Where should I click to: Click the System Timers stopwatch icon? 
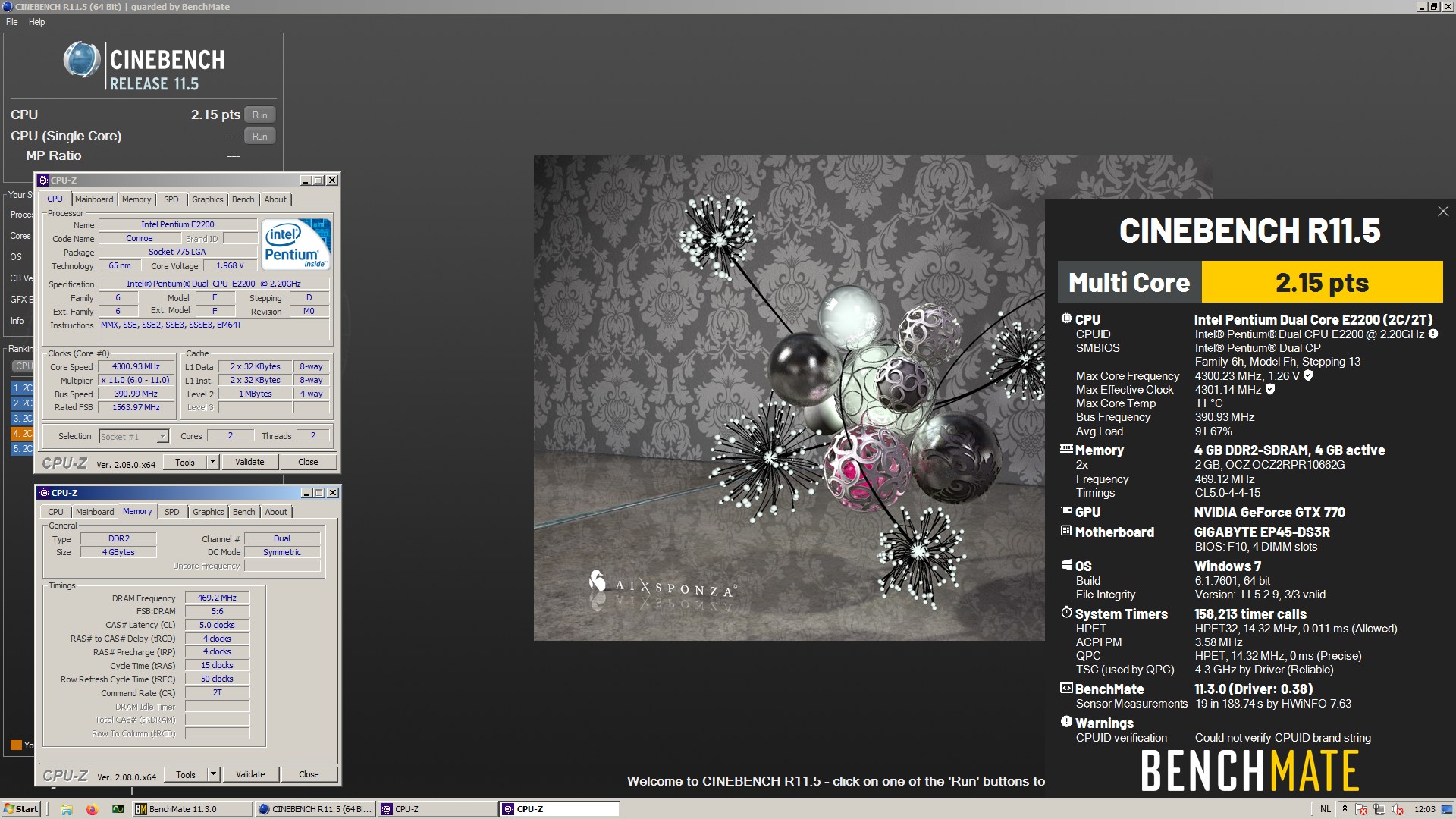click(x=1066, y=613)
